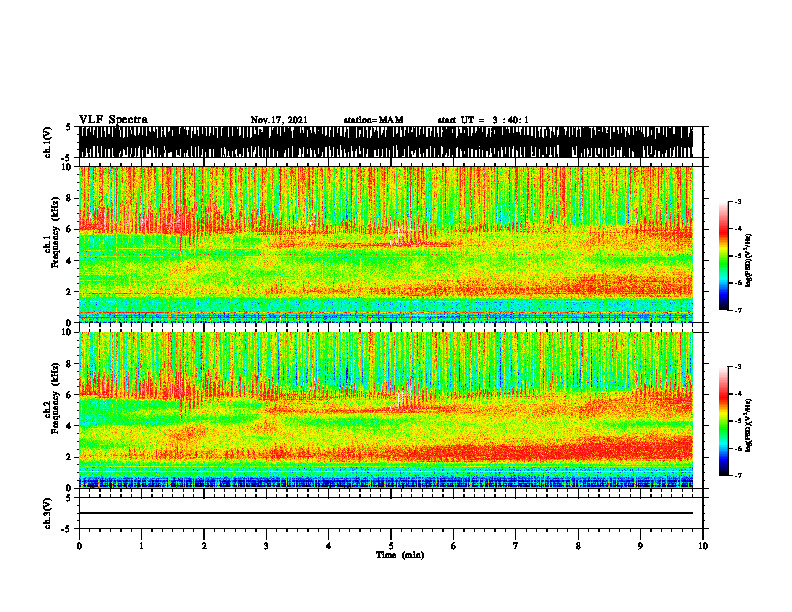Click the "ch.3(V)" axis label
The width and height of the screenshot is (792, 612).
(x=48, y=513)
